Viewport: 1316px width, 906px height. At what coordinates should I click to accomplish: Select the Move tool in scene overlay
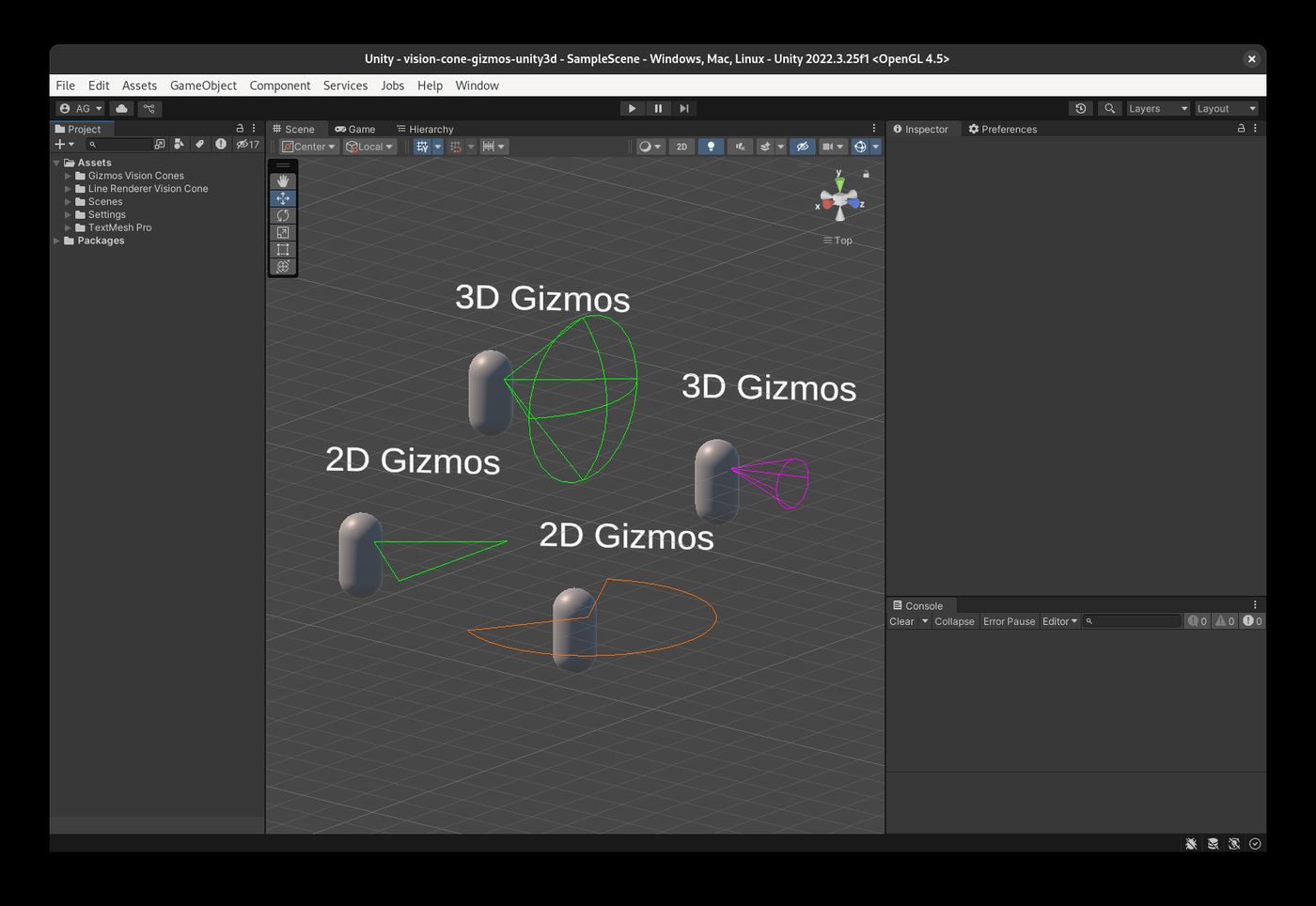[283, 198]
